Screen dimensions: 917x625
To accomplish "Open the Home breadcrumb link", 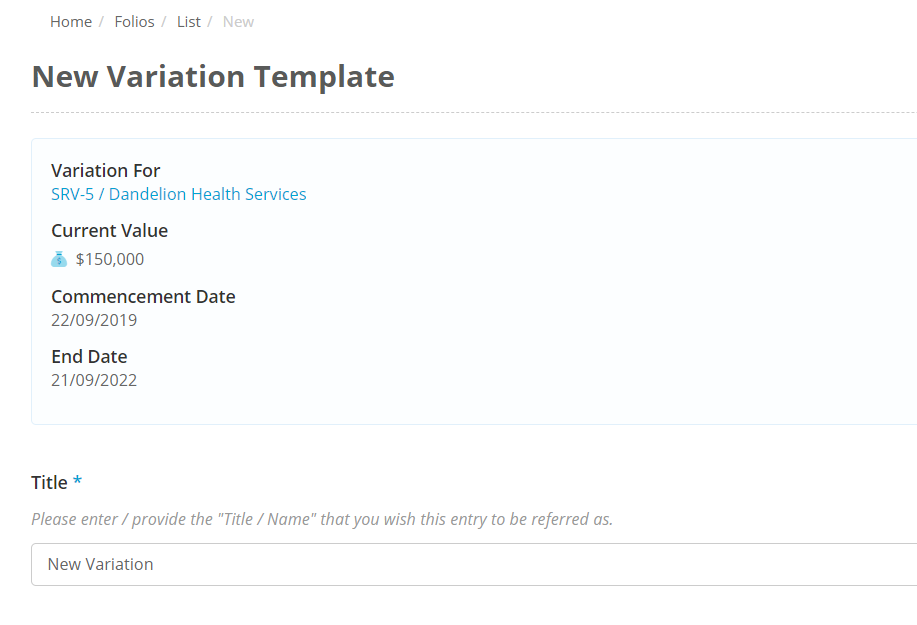I will [71, 22].
